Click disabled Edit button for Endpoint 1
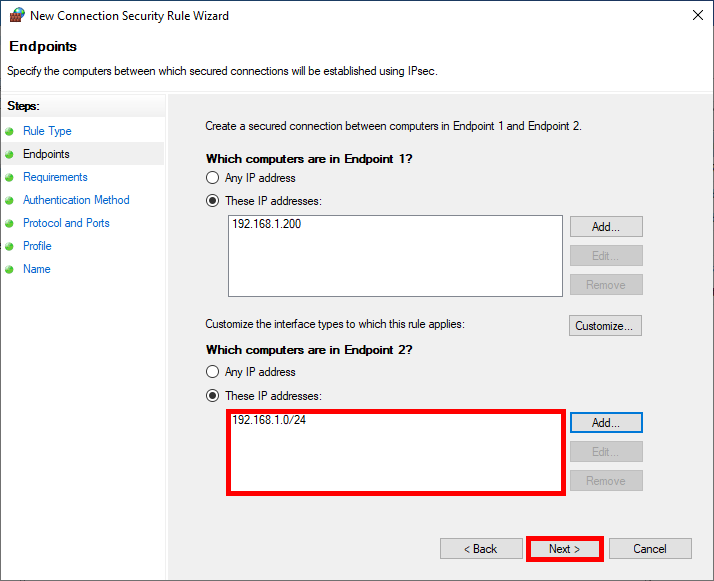Image resolution: width=714 pixels, height=581 pixels. click(606, 255)
